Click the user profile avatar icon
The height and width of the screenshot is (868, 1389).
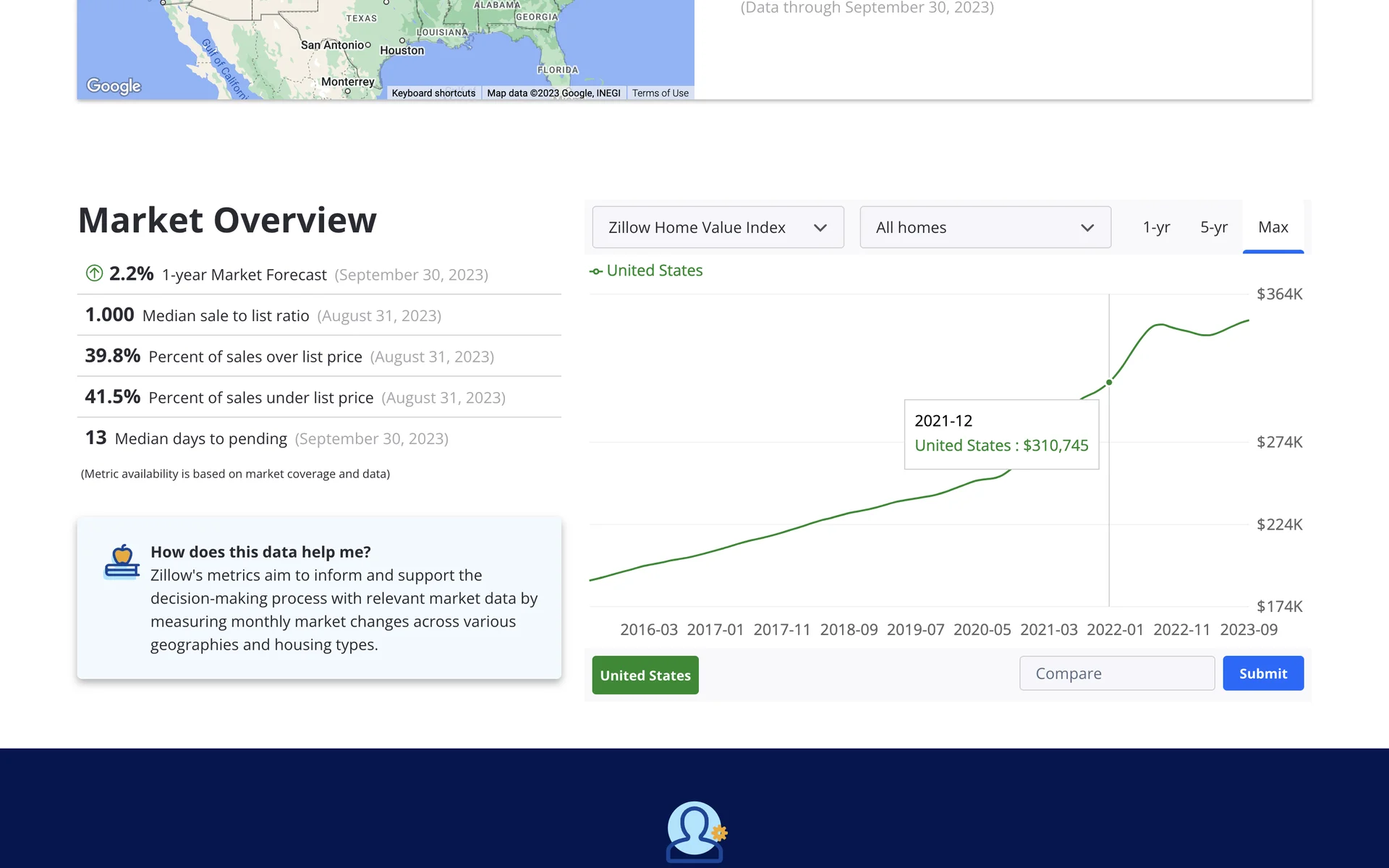[x=694, y=831]
